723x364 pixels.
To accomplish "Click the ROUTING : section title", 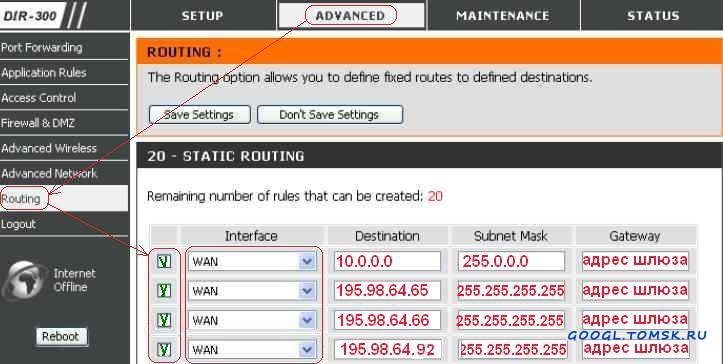I will coord(184,52).
